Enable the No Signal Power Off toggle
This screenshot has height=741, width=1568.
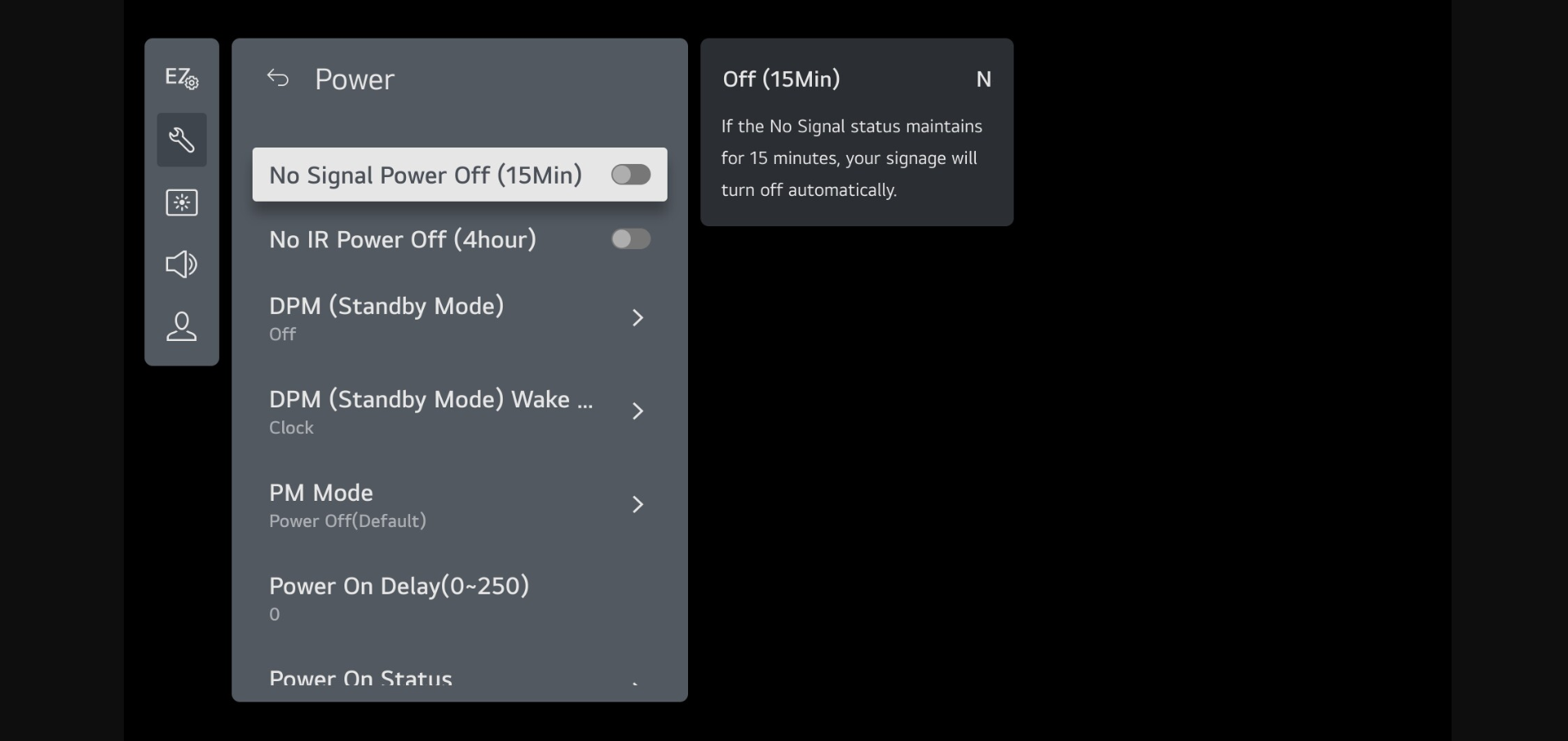[x=631, y=175]
